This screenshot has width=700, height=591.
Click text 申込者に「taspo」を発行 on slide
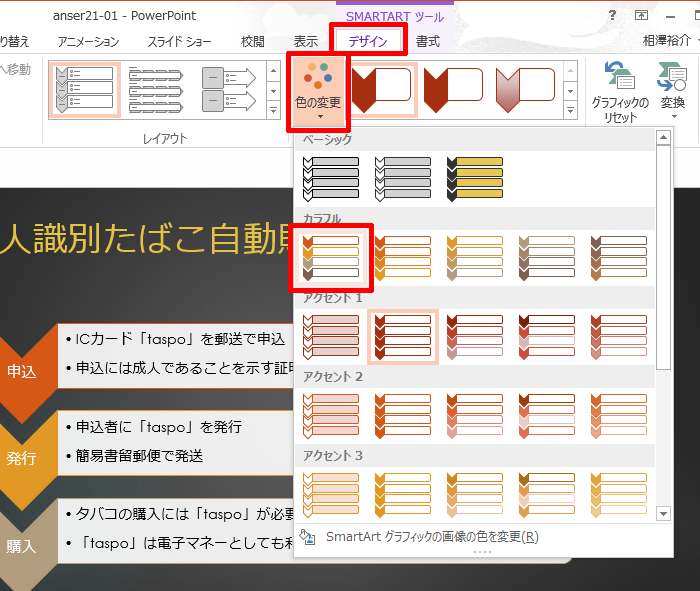159,427
